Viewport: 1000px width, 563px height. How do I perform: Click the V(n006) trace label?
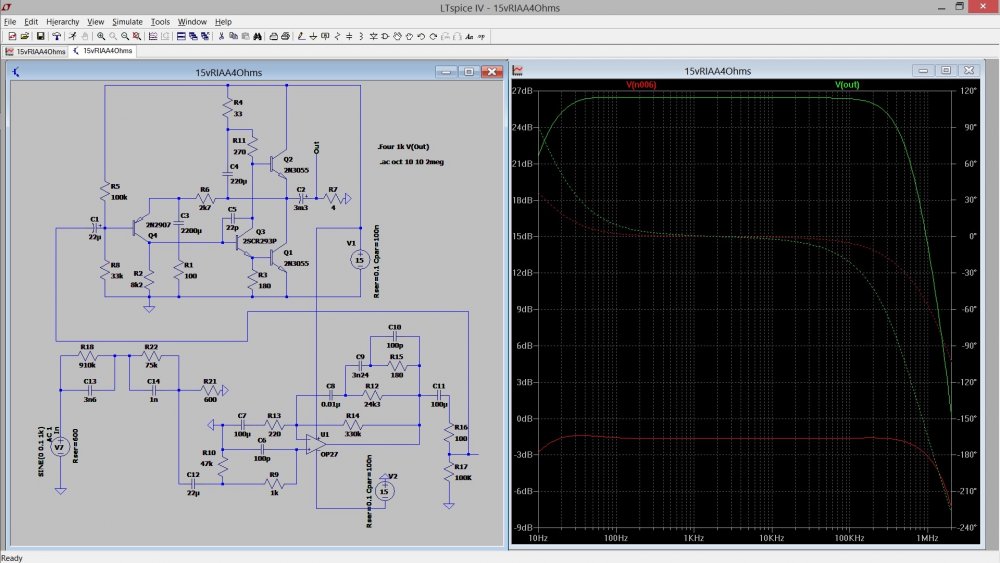click(x=642, y=85)
